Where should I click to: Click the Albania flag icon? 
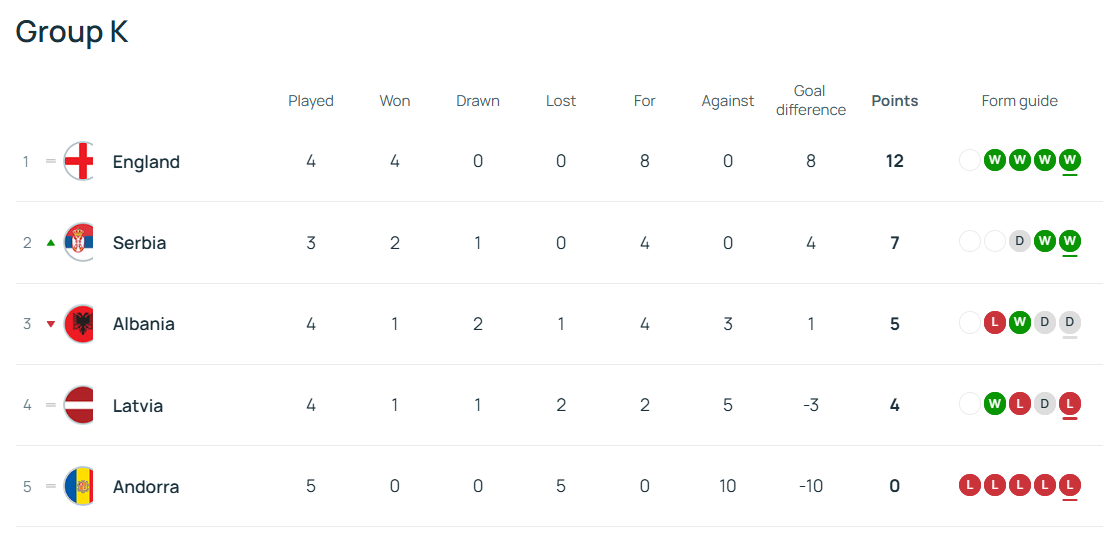pyautogui.click(x=79, y=324)
